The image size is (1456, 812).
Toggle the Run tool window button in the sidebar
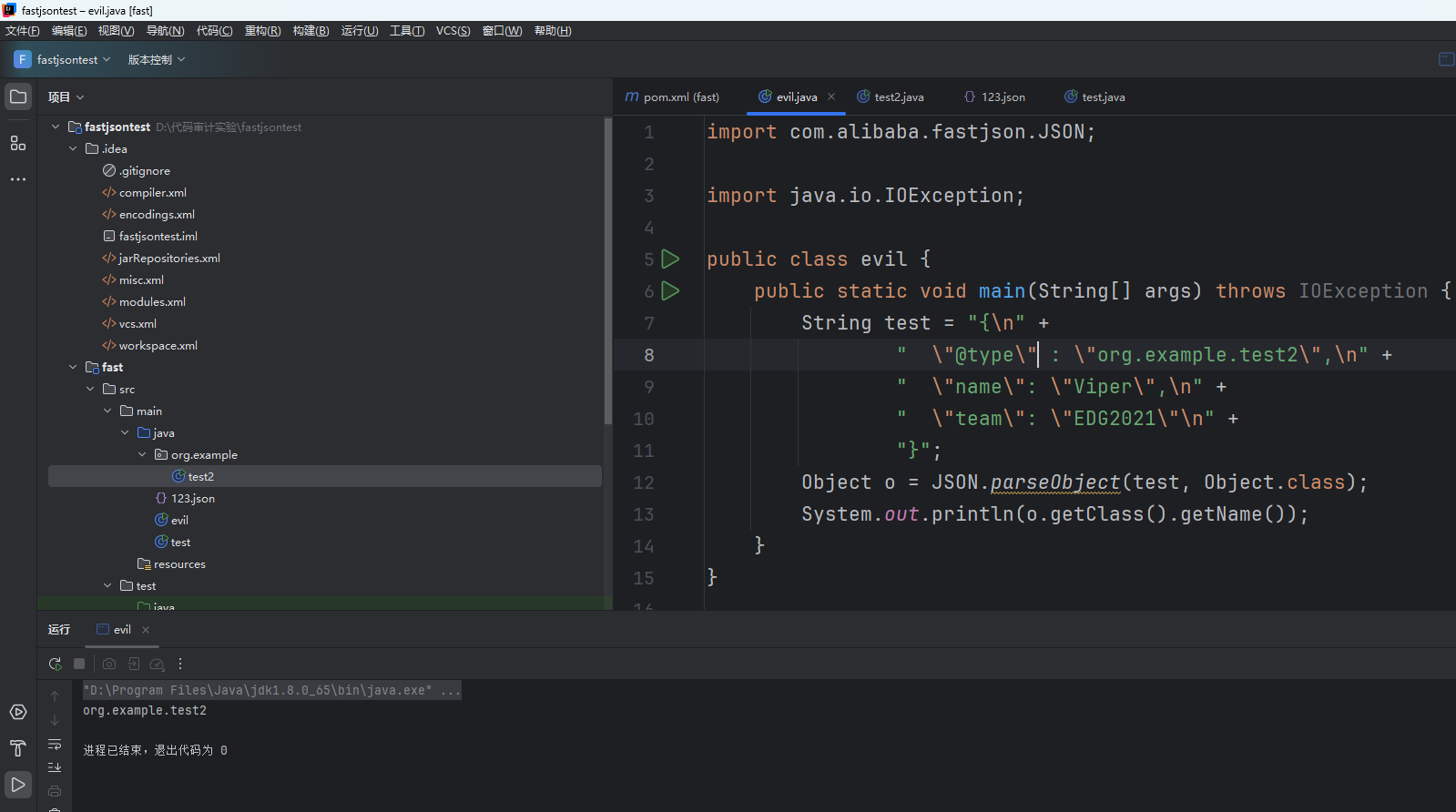pyautogui.click(x=18, y=785)
